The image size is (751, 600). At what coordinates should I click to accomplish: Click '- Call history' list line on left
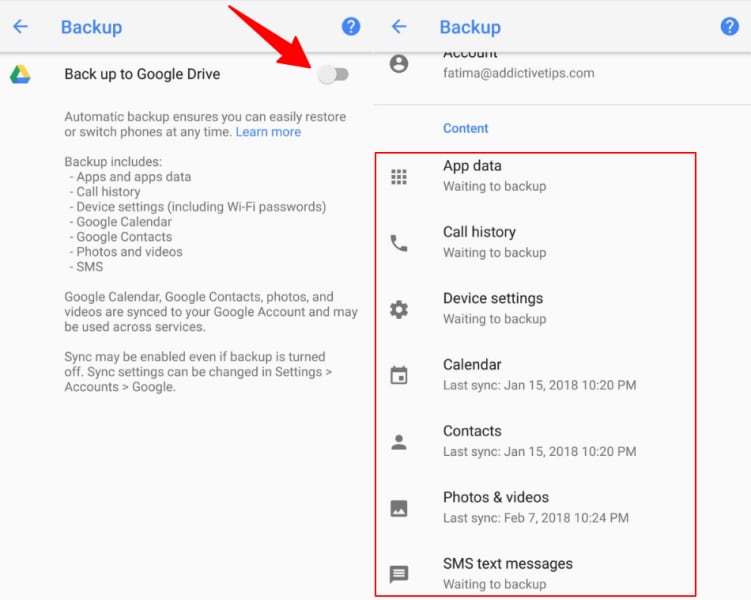coord(105,192)
